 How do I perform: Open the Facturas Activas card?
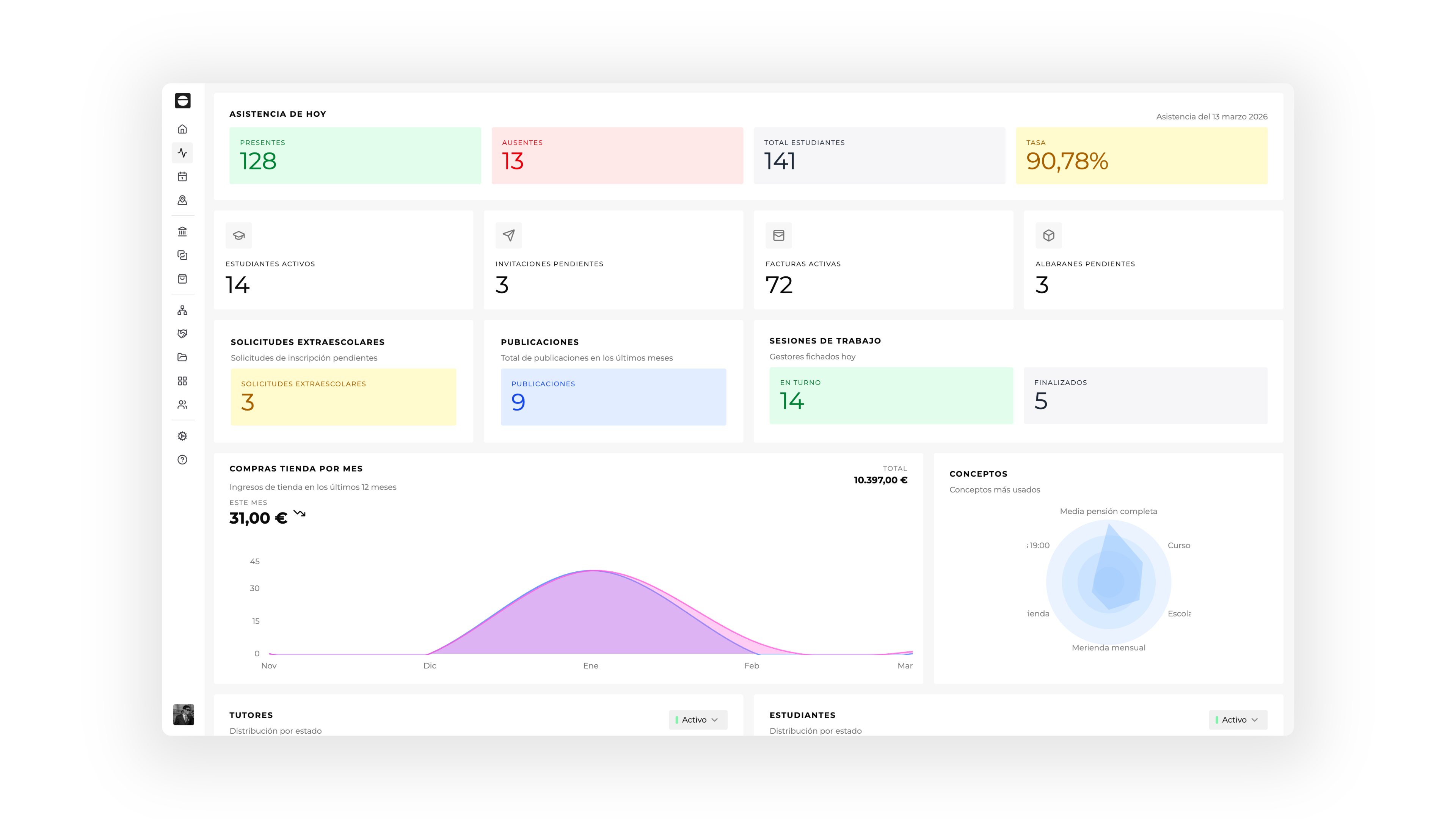[883, 260]
